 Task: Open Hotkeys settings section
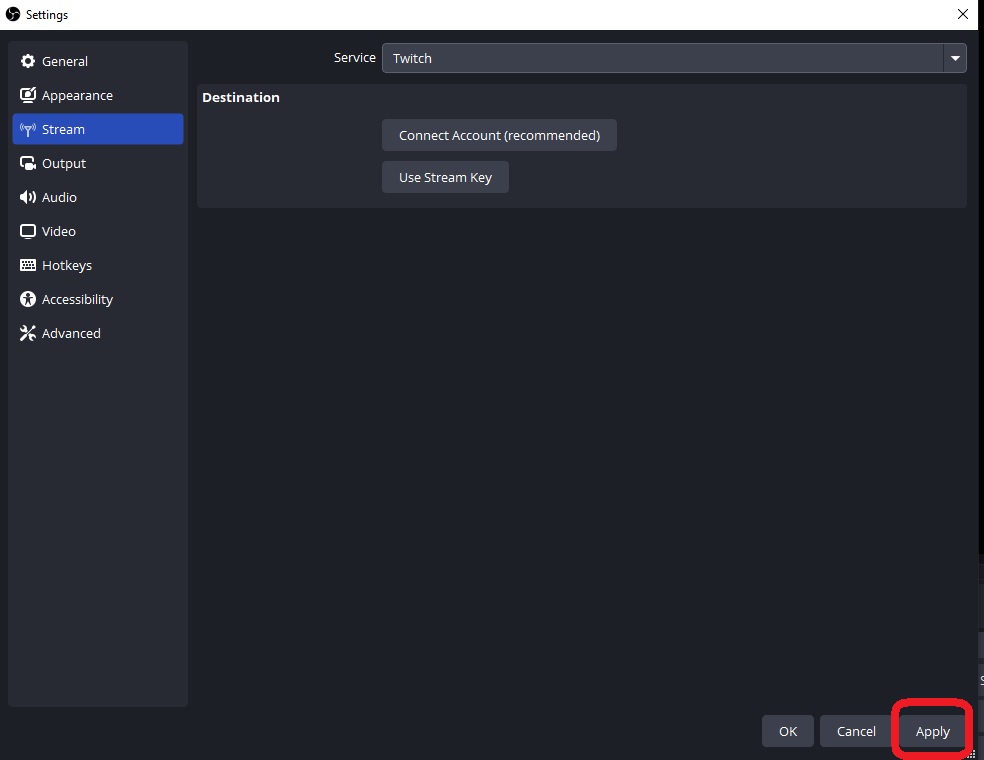pyautogui.click(x=98, y=265)
